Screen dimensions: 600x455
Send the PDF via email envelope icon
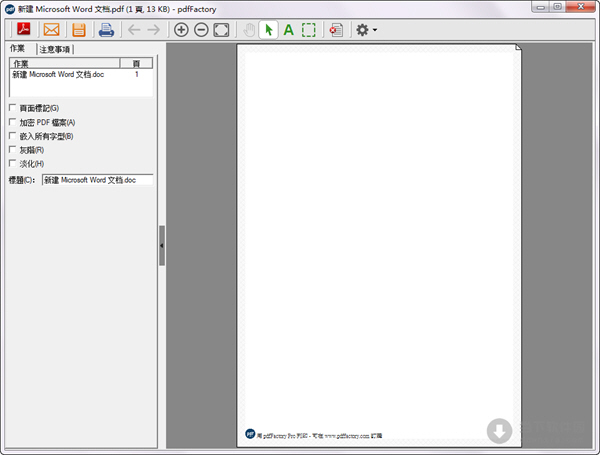pyautogui.click(x=51, y=30)
